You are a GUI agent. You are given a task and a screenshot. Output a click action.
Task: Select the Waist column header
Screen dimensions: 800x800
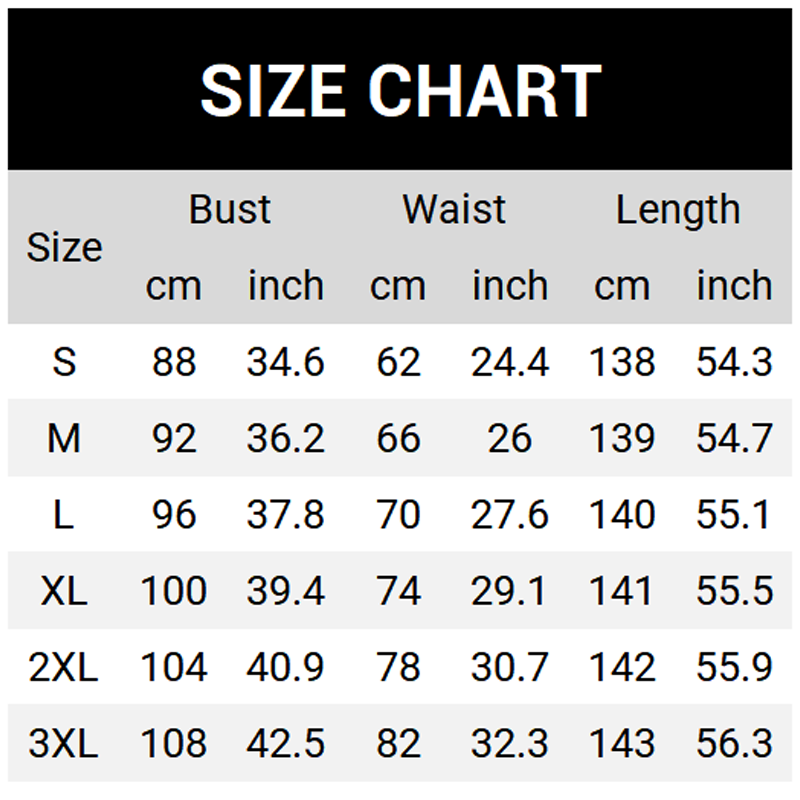point(454,210)
